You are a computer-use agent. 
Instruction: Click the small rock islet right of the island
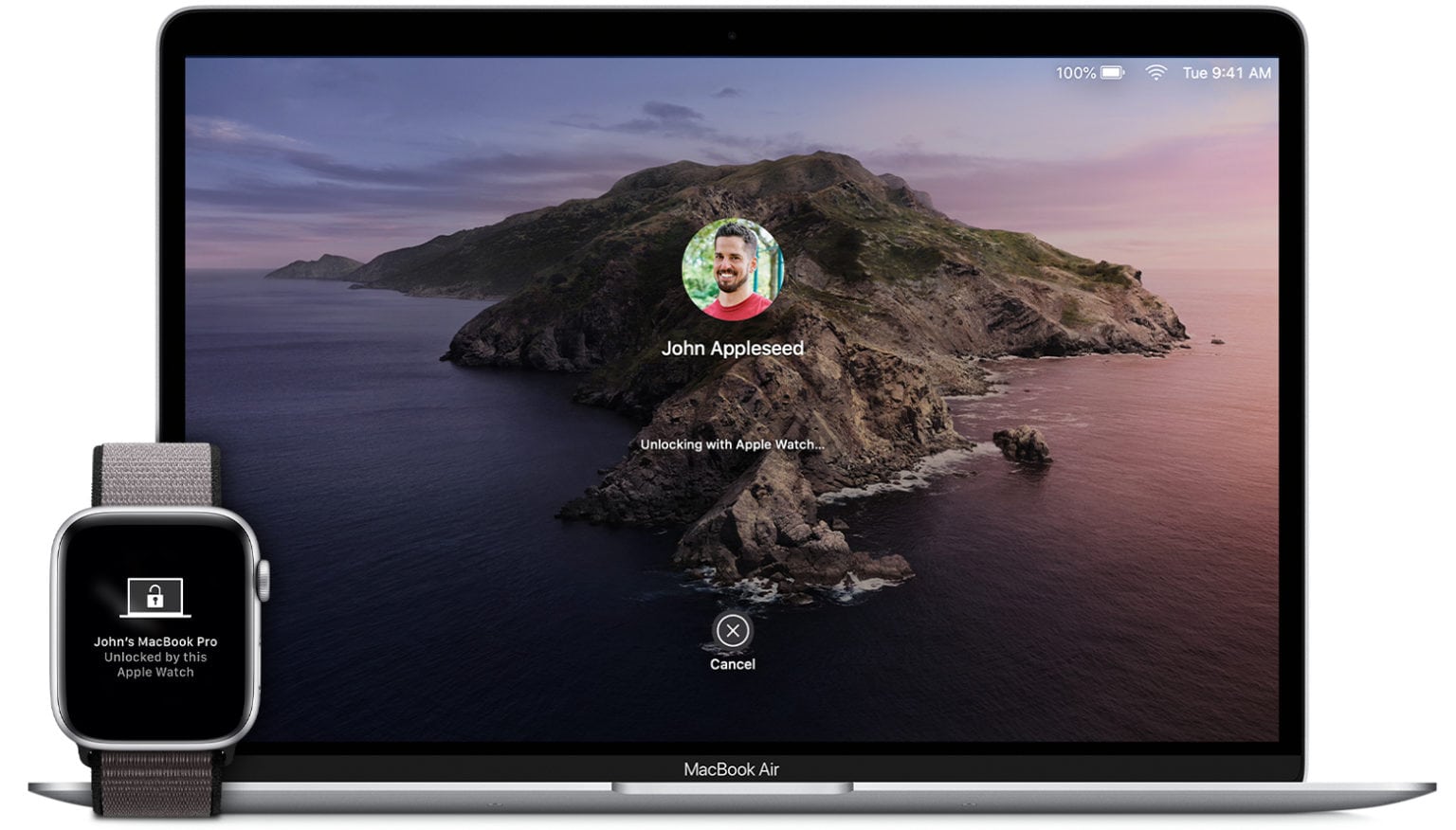(x=1022, y=443)
